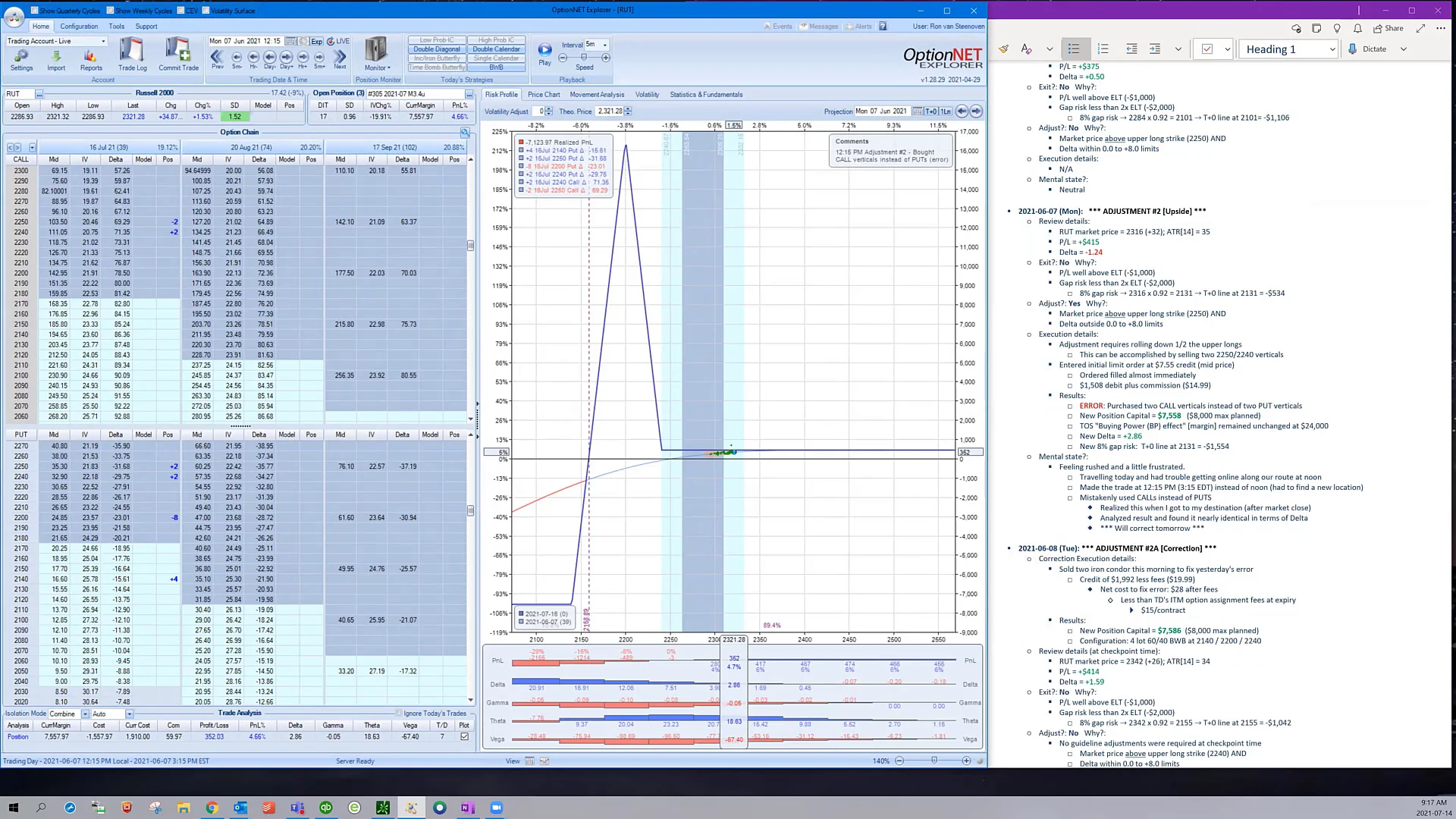1456x819 pixels.
Task: Open Trading Account dropdown
Action: click(x=103, y=42)
